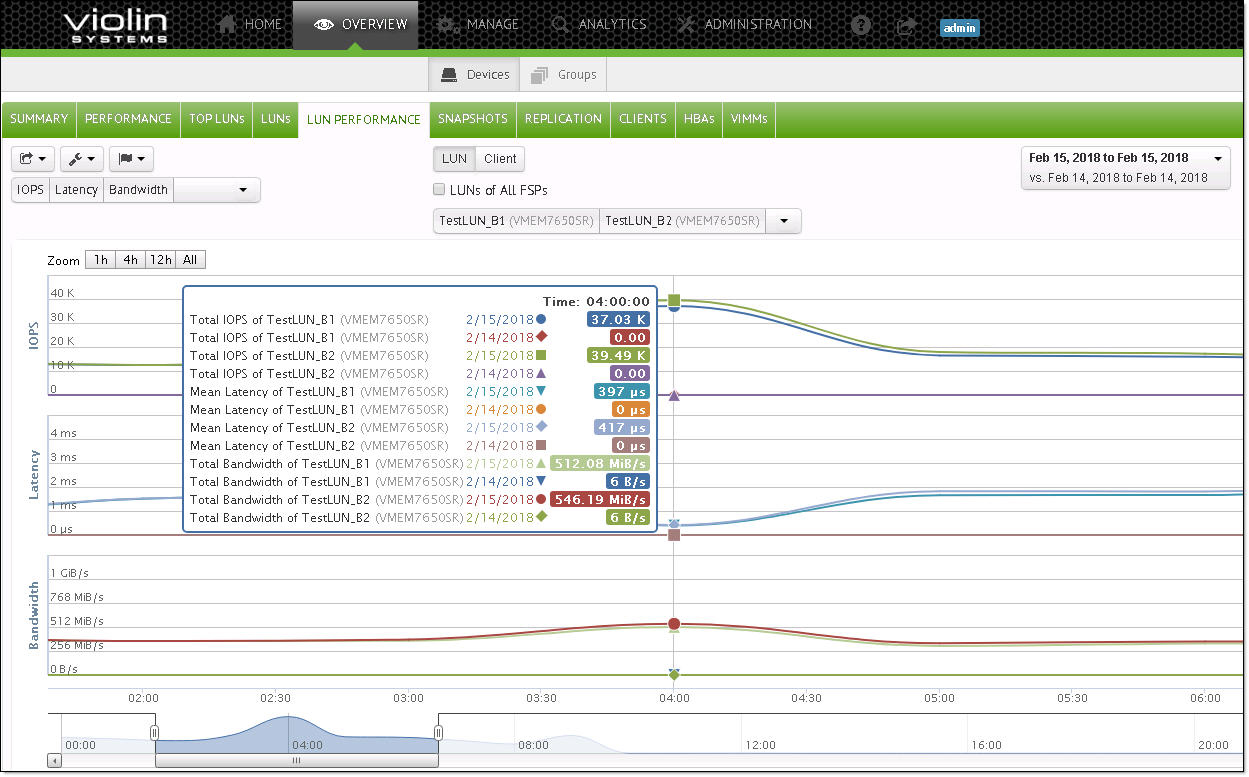Click the Time: 04:00:00 tooltip header
The height and width of the screenshot is (777, 1249).
[x=596, y=301]
